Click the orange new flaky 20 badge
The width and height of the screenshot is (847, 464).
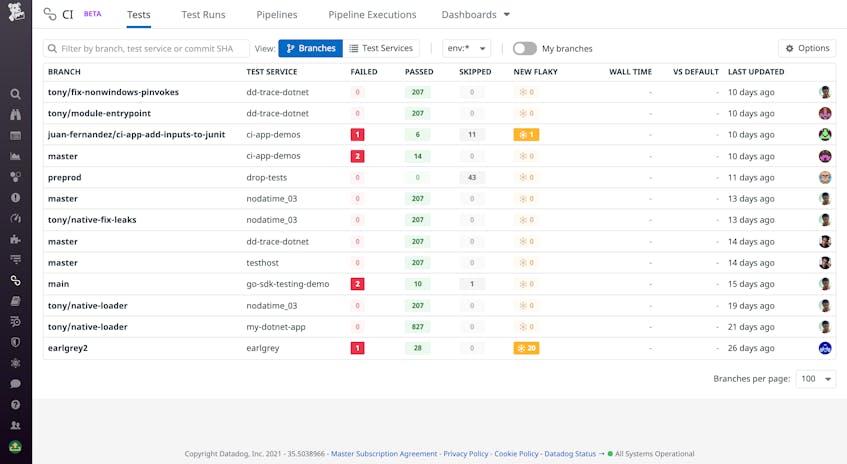coord(526,348)
